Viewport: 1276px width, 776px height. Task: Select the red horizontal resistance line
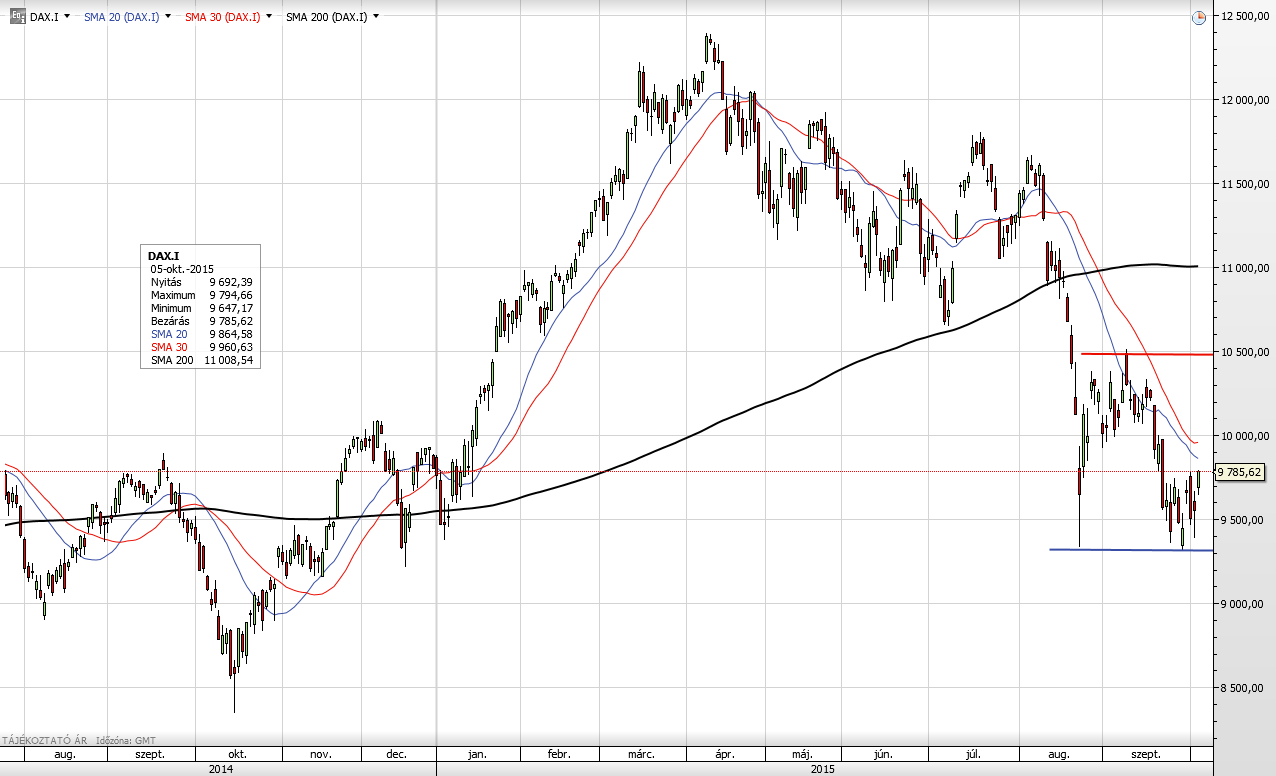(1147, 354)
